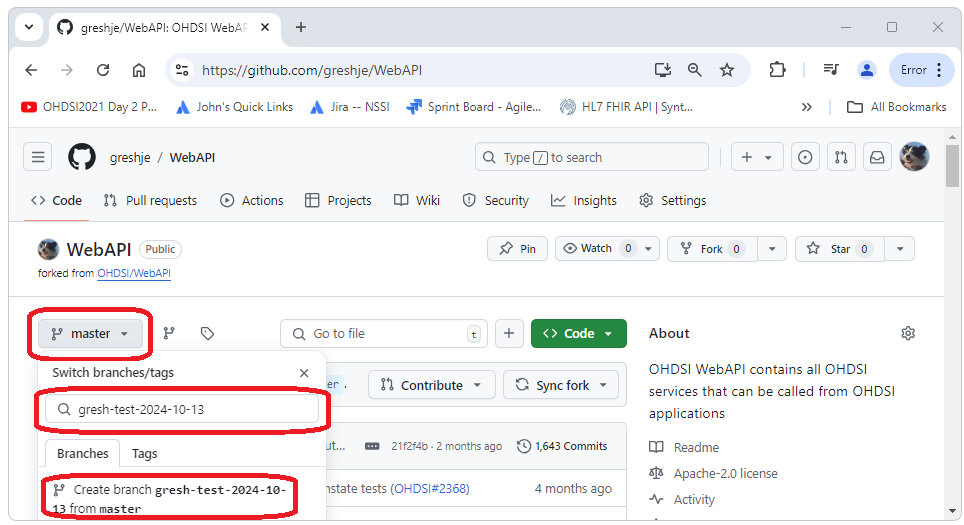View tags icon next to branches icon
964x525 pixels.
click(207, 333)
